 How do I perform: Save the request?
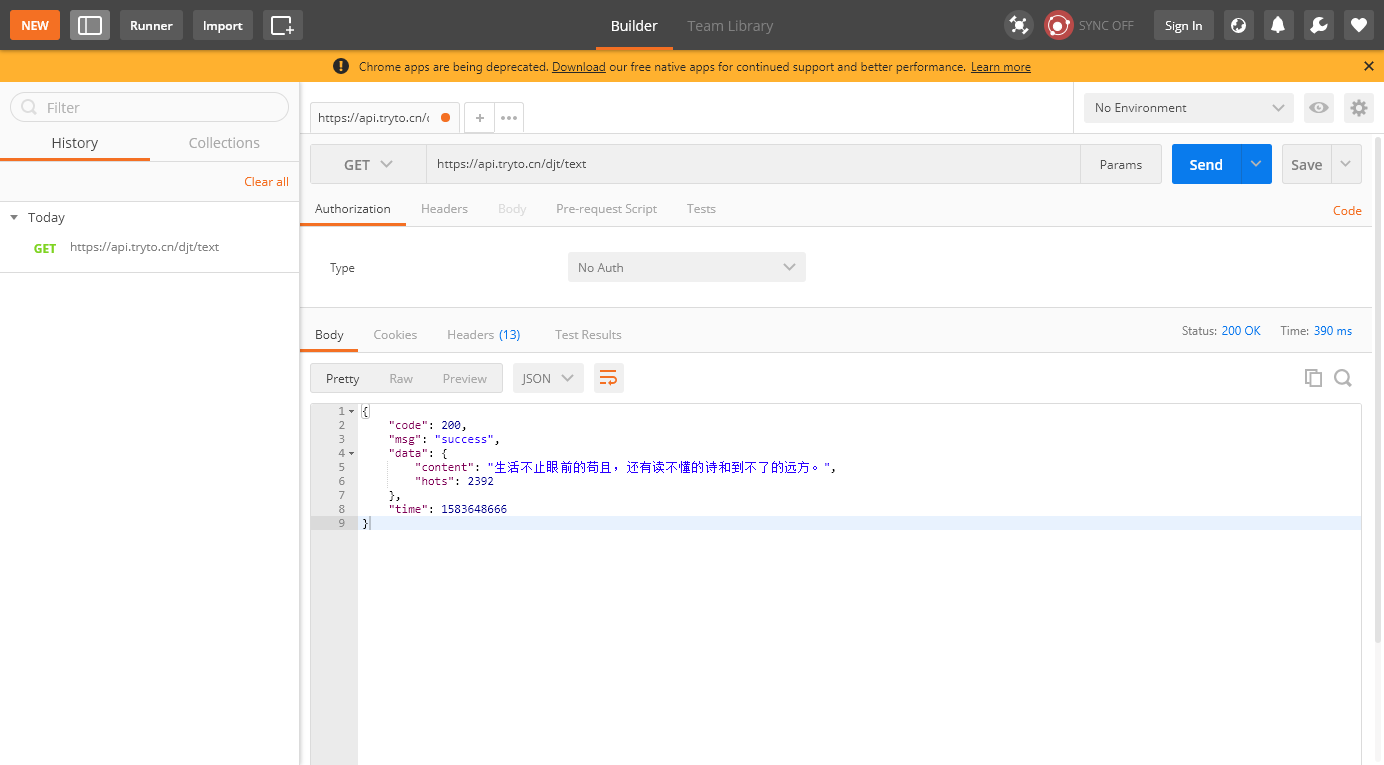pos(1307,164)
